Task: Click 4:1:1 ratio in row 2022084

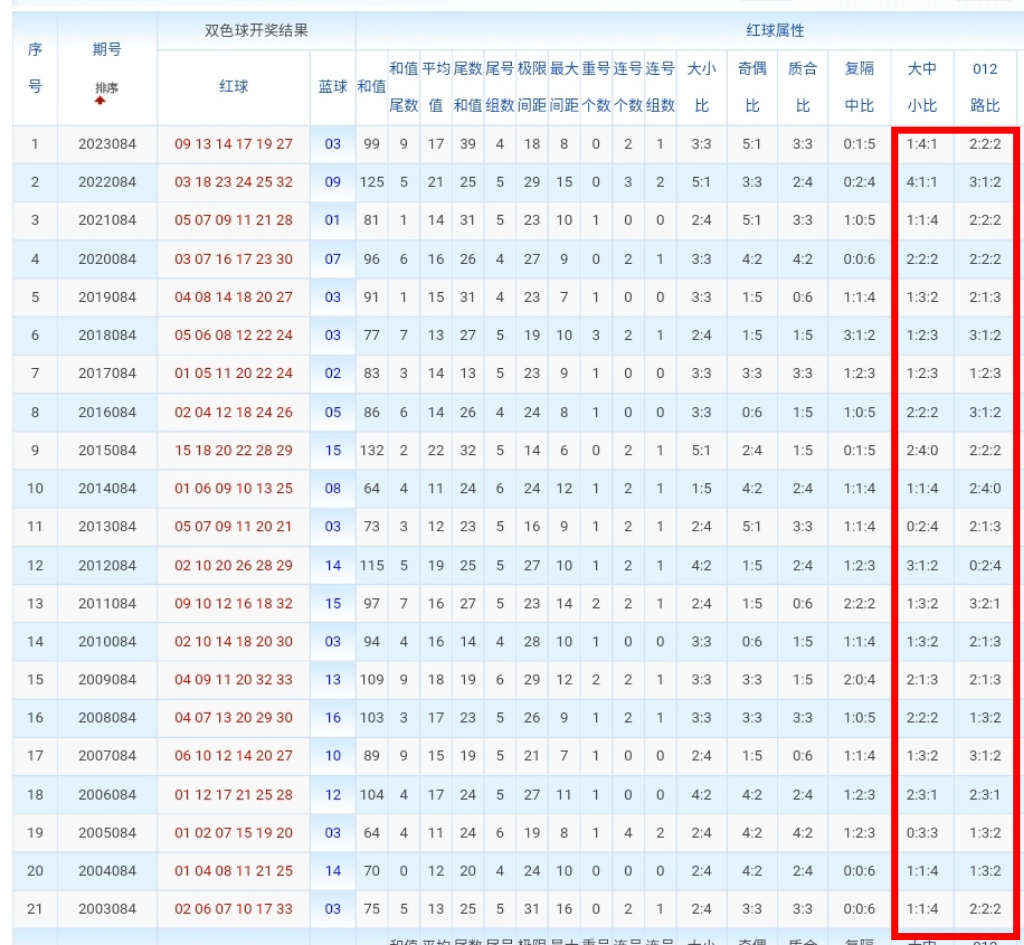Action: (921, 182)
